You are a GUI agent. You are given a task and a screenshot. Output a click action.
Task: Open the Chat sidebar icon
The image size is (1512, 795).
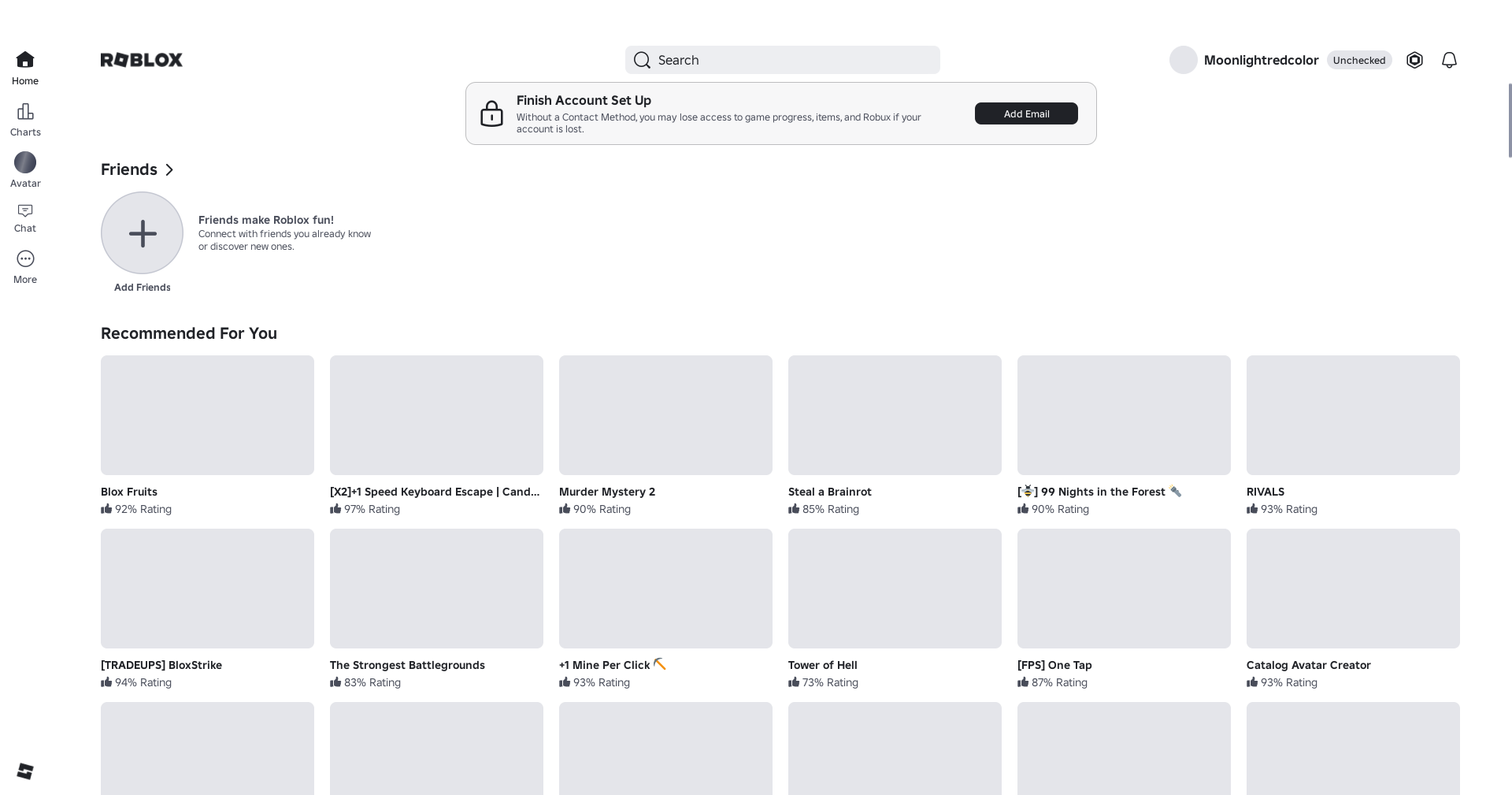pos(25,210)
